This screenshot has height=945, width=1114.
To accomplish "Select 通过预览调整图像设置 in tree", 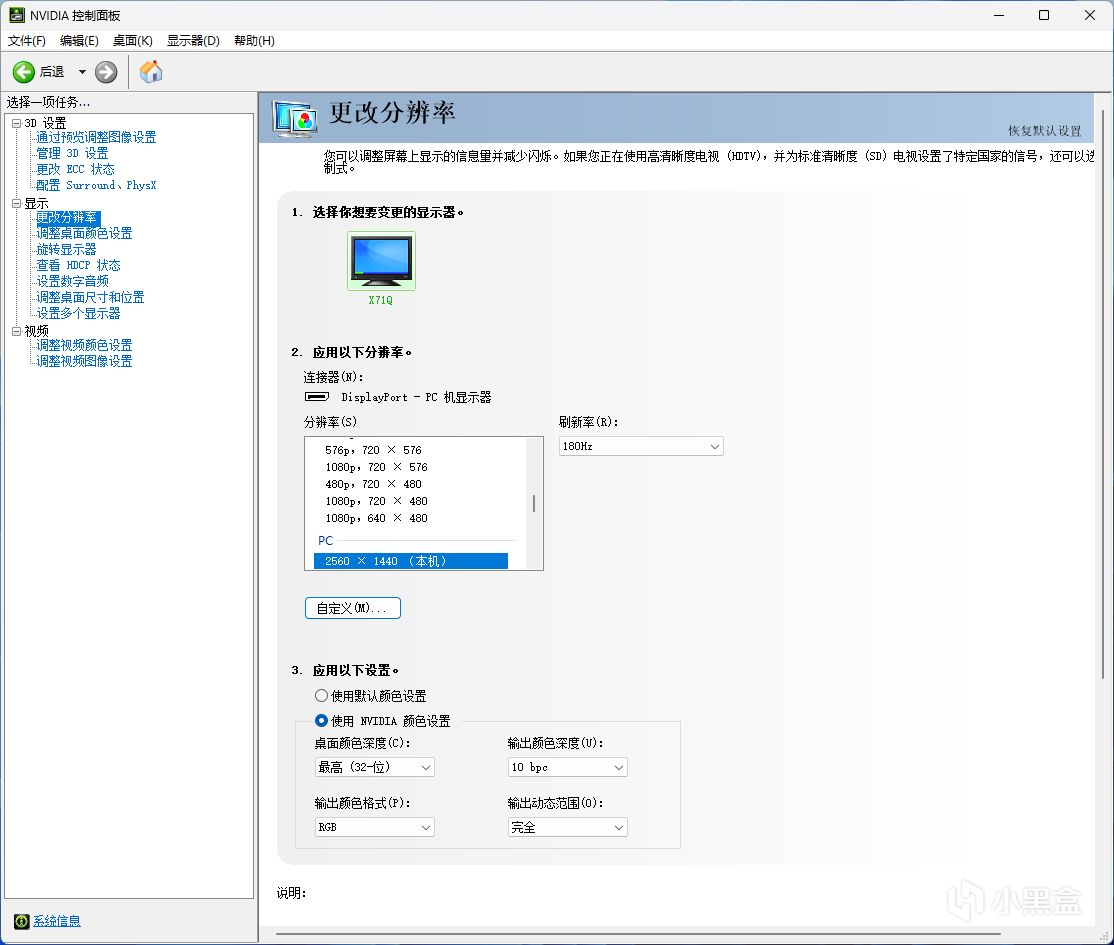I will pyautogui.click(x=96, y=137).
